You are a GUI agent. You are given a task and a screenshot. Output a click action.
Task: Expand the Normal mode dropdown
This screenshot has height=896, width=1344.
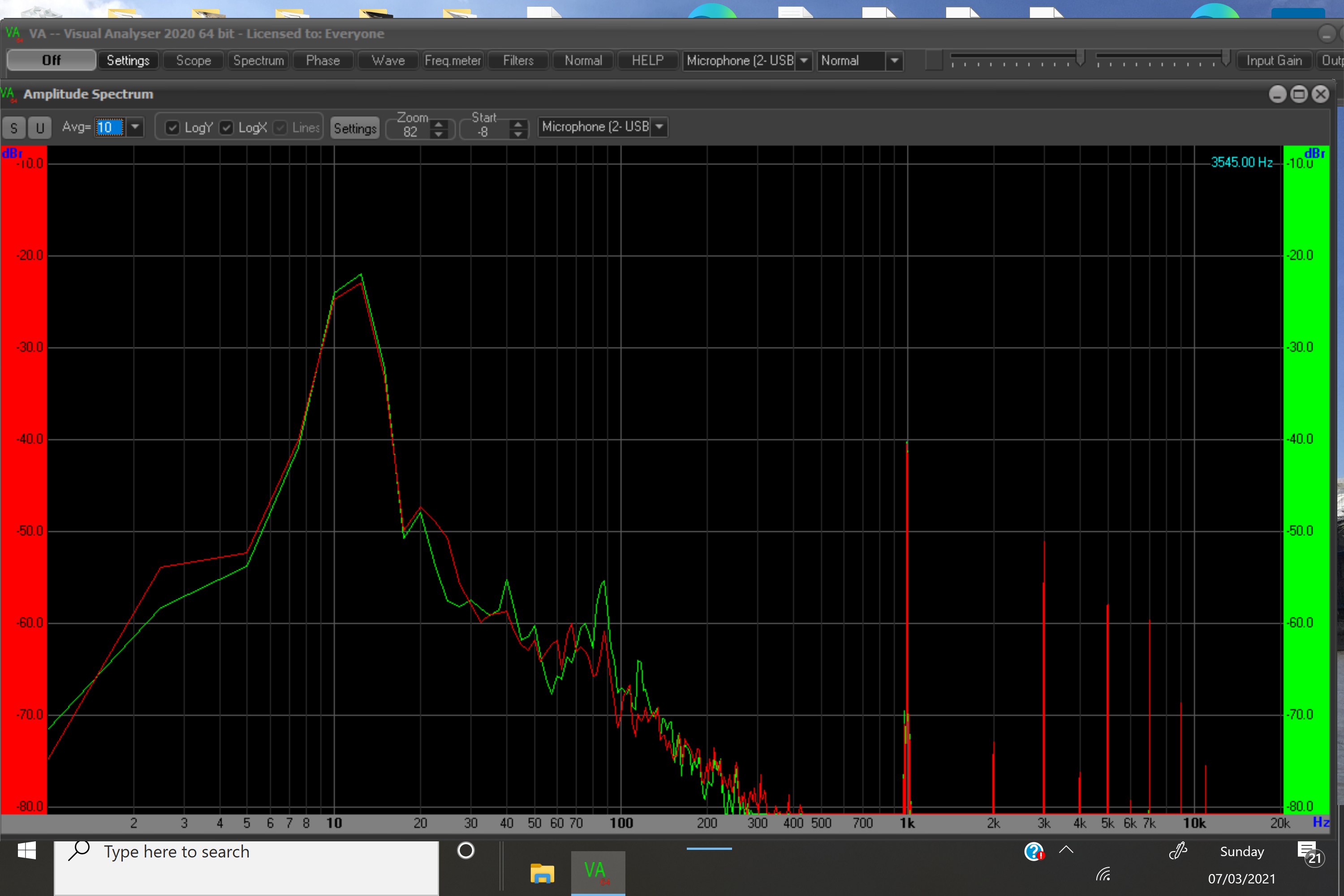point(894,60)
